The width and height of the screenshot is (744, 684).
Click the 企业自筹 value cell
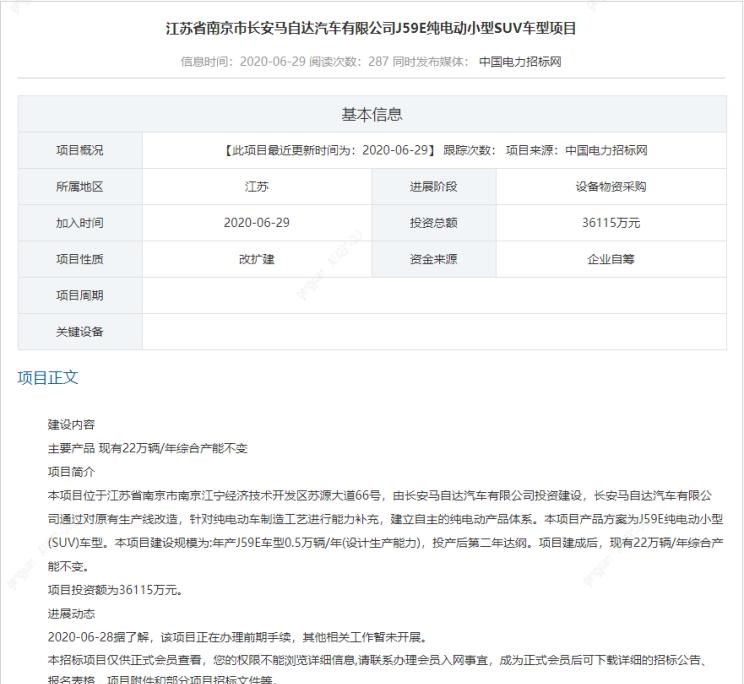[611, 259]
